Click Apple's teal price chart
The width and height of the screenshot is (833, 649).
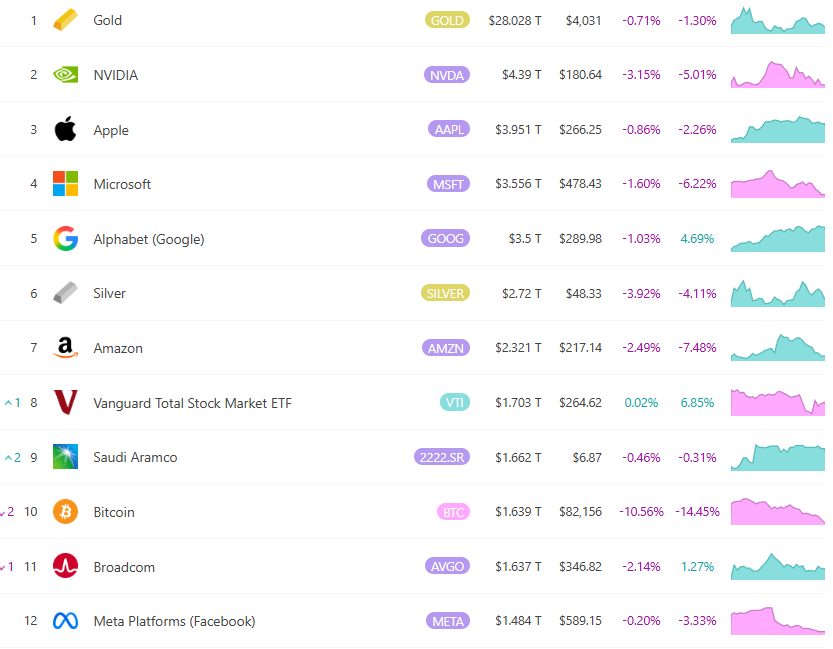pos(777,129)
